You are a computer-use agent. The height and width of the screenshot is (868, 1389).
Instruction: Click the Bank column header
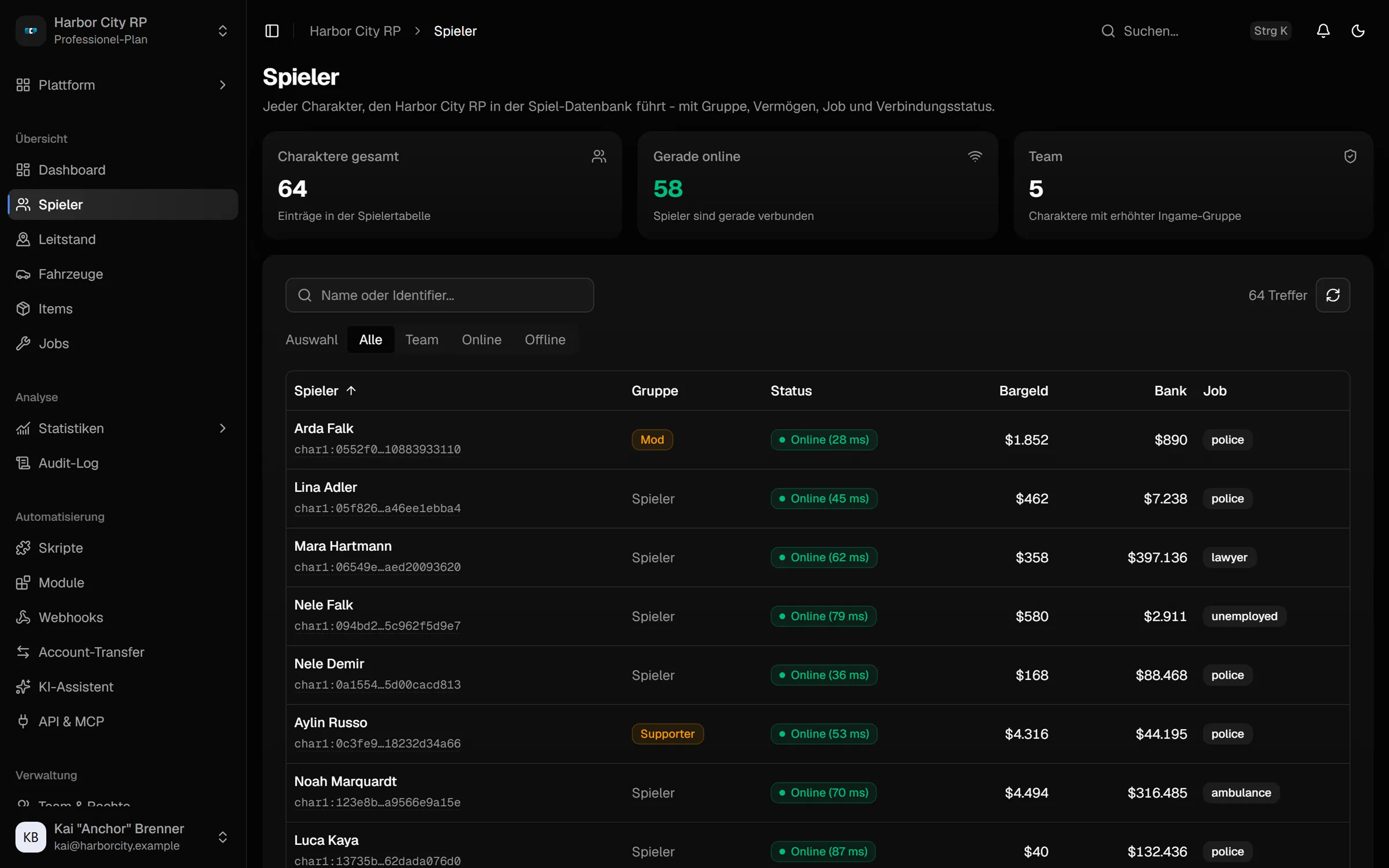[x=1170, y=391]
